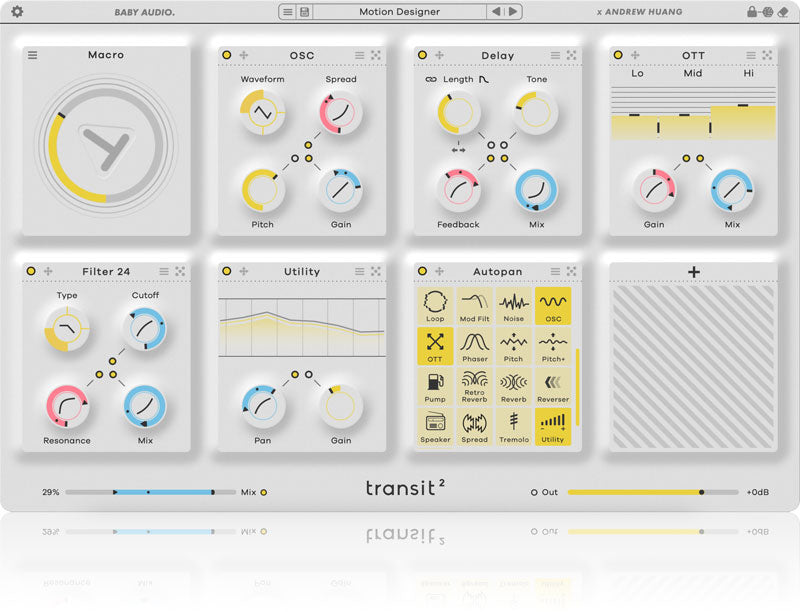This screenshot has height=612, width=800.
Task: Select the Phaser effect tile
Action: (x=474, y=346)
